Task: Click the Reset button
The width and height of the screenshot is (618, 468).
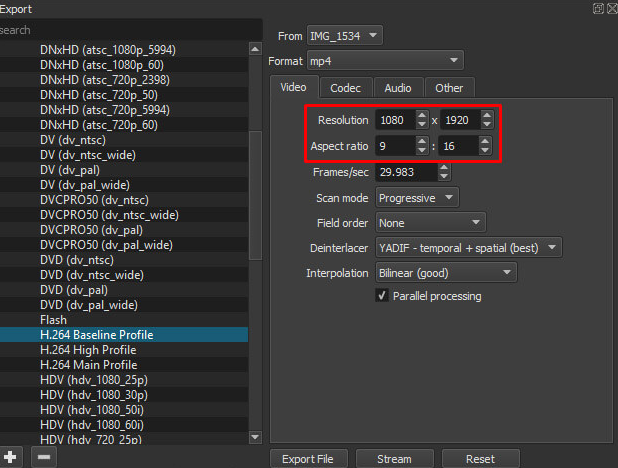Action: click(480, 459)
